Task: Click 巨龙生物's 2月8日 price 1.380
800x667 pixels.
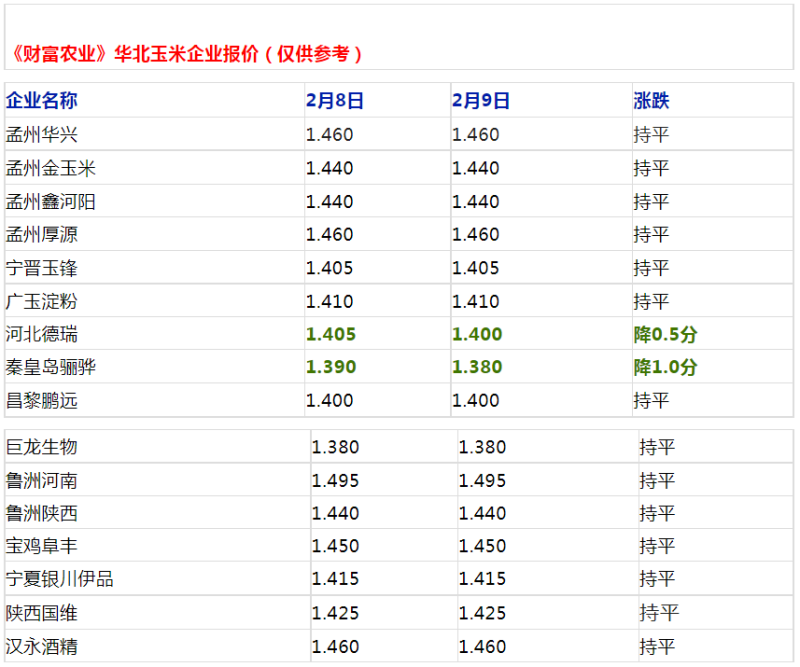Action: (336, 447)
